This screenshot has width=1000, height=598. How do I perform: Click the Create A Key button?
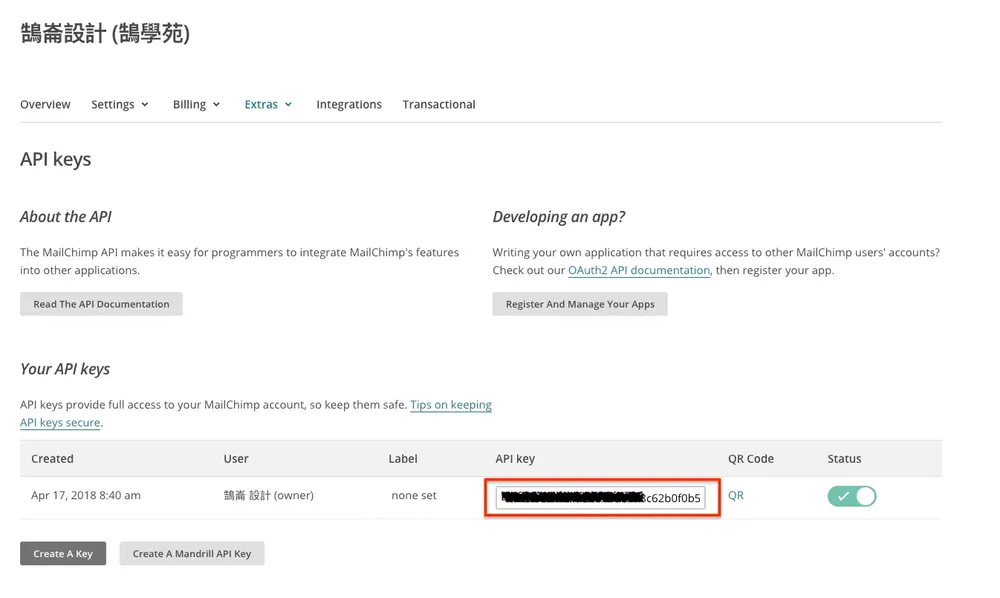(x=63, y=553)
